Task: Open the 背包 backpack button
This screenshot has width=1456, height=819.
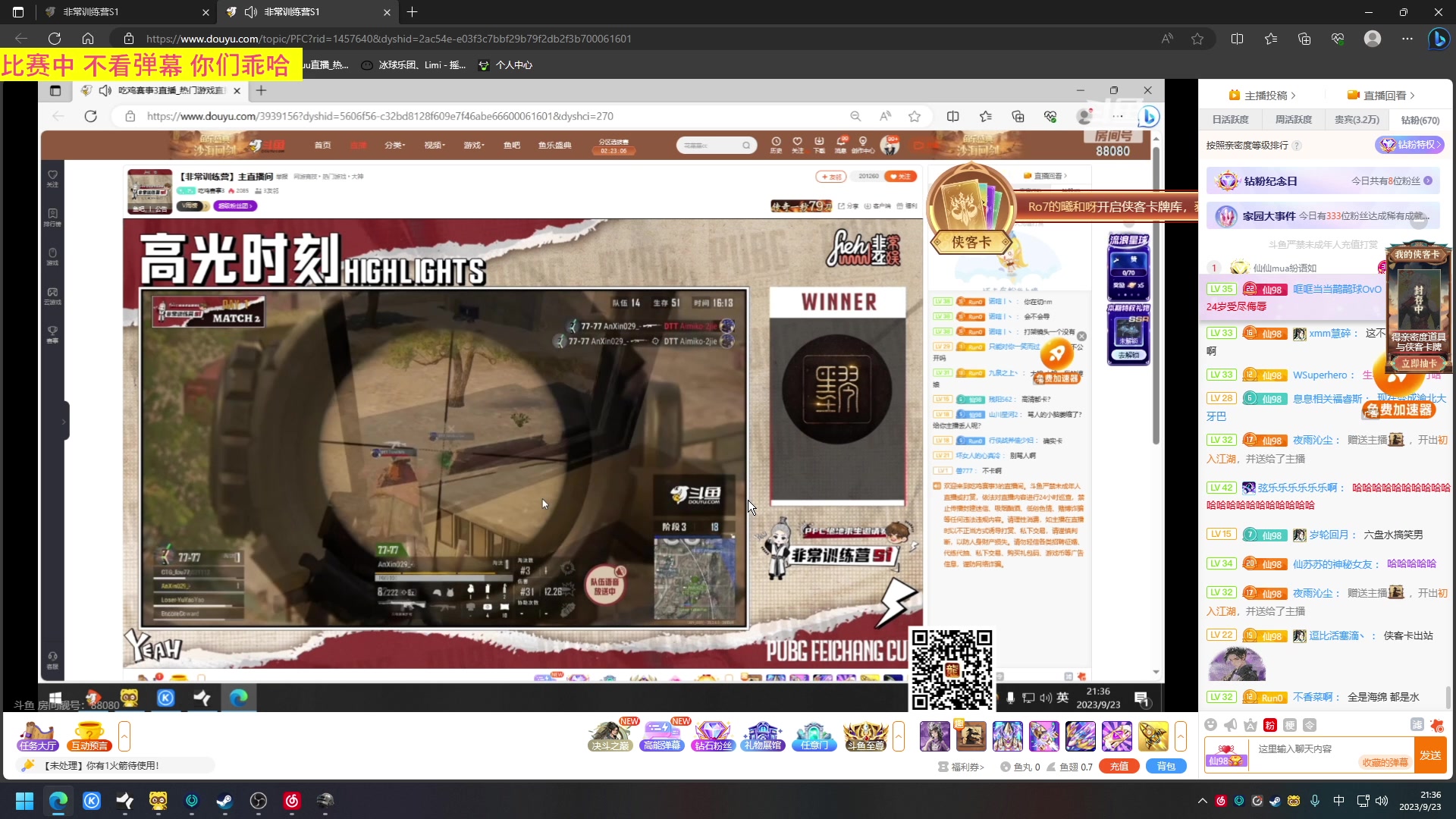Action: (x=1166, y=767)
